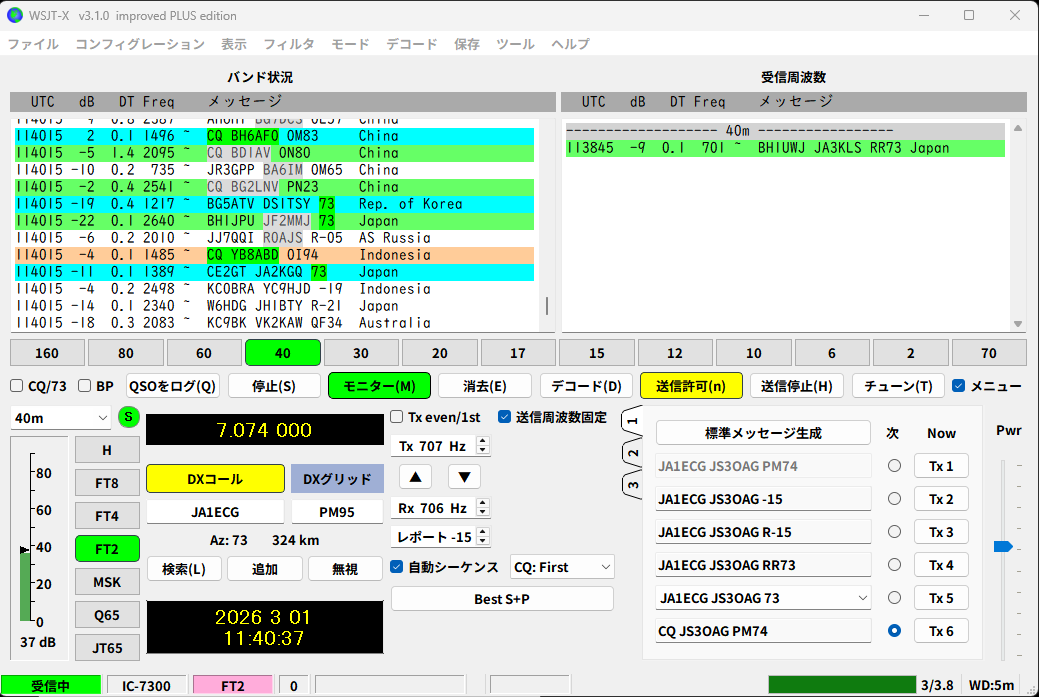The width and height of the screenshot is (1039, 697).
Task: Shift Tx frequency up with the up-arrow button
Action: [415, 477]
